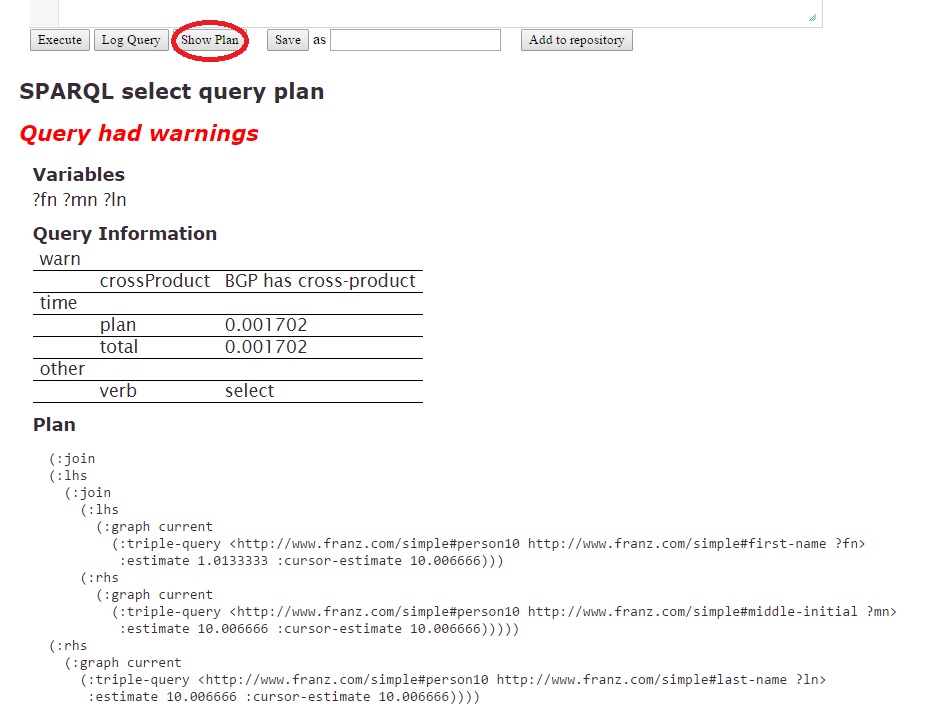Select the SPARQL select query plan heading
This screenshot has width=947, height=721.
click(x=172, y=92)
